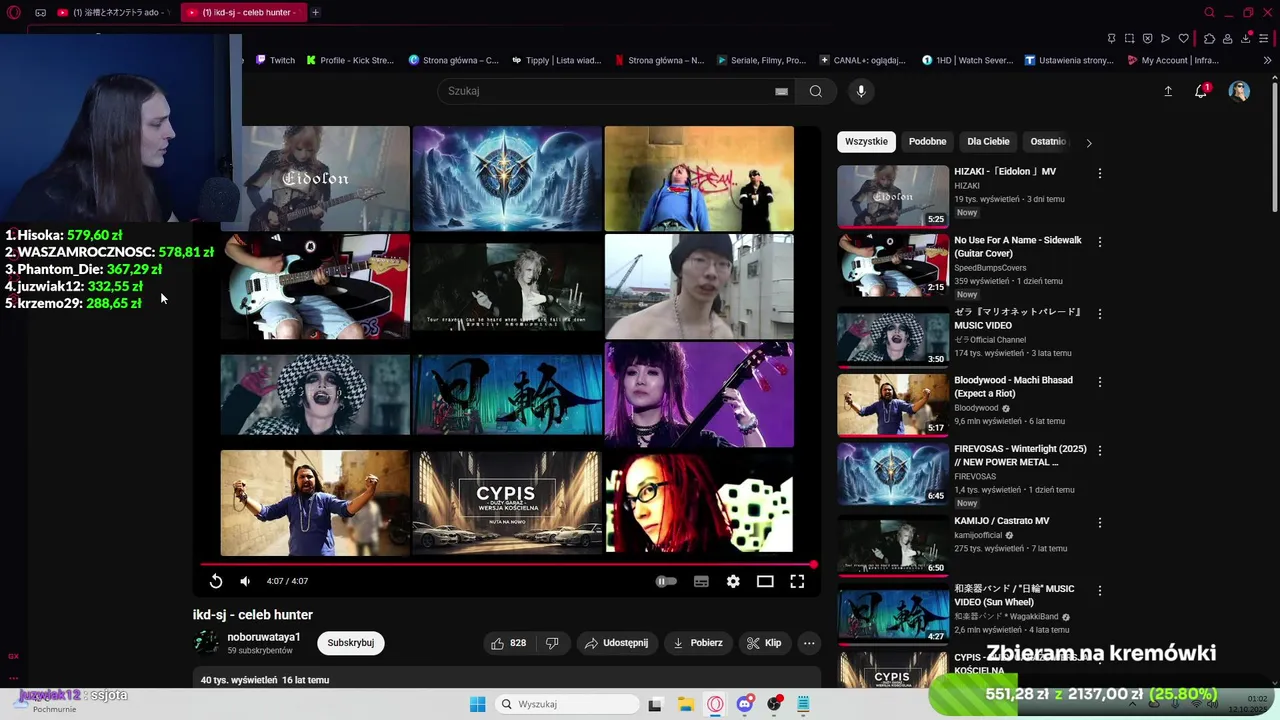
Task: Replay the video with replay button
Action: point(216,581)
